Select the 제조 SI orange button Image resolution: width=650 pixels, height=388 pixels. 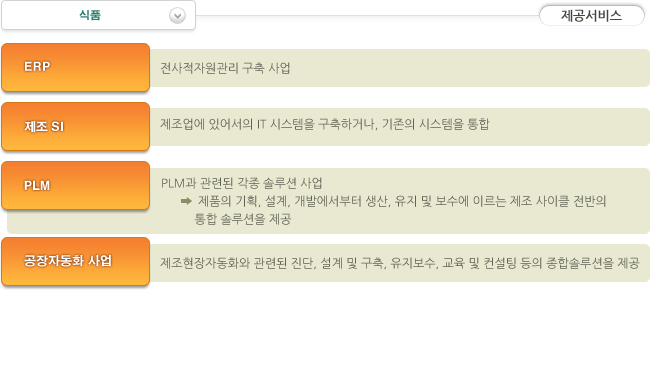click(75, 126)
